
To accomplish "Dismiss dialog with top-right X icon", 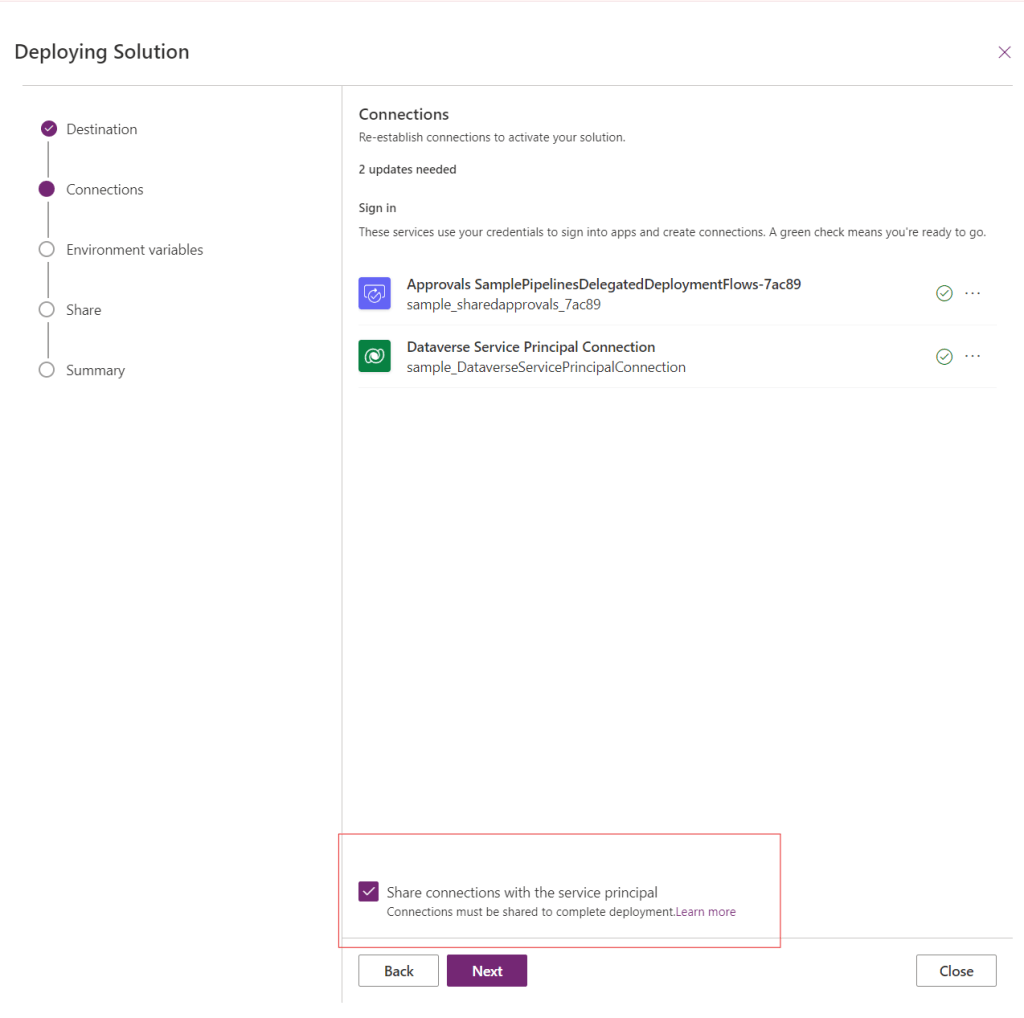I will point(1004,53).
